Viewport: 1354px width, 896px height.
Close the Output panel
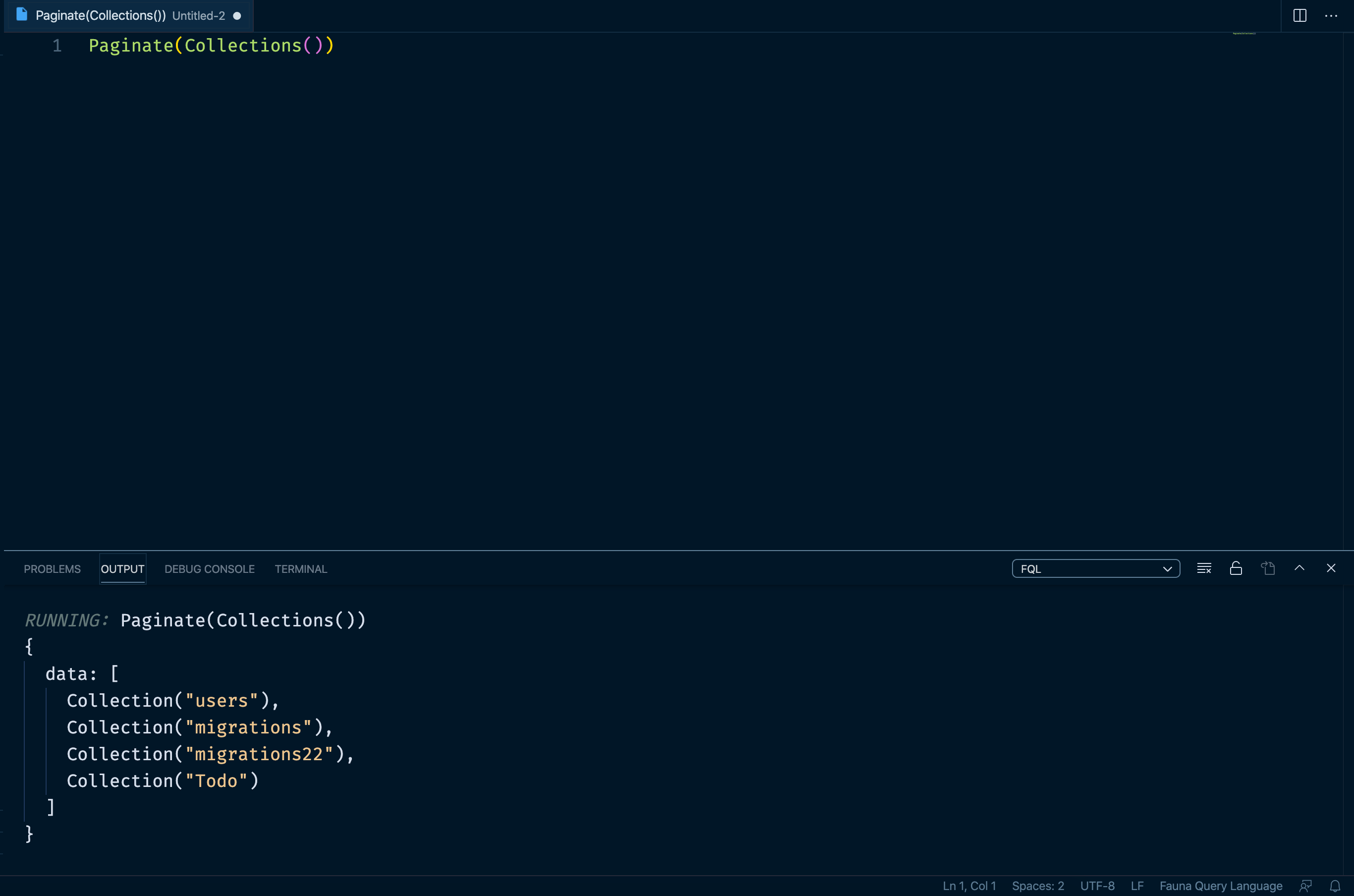coord(1331,567)
